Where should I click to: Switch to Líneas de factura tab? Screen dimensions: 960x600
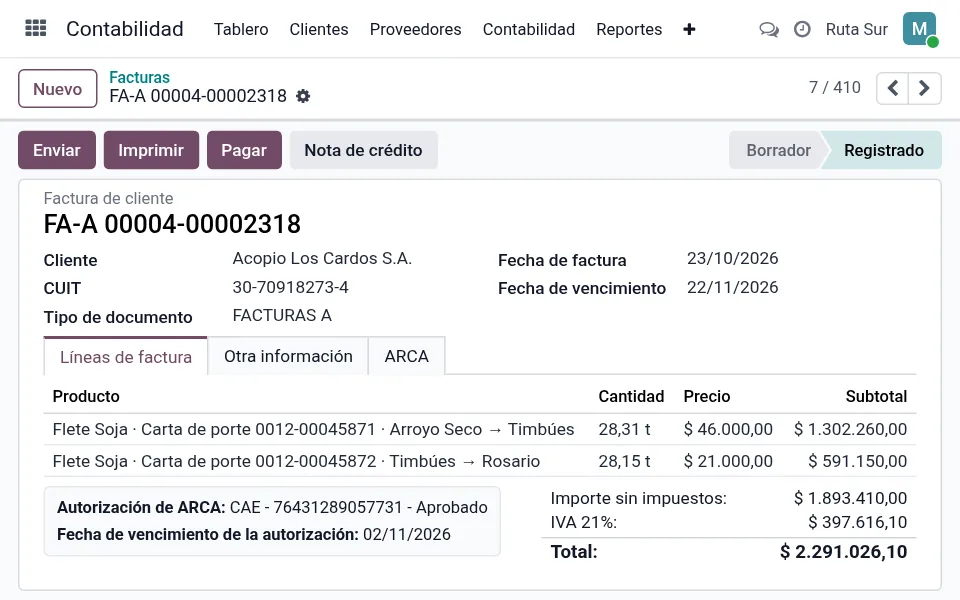pyautogui.click(x=126, y=357)
